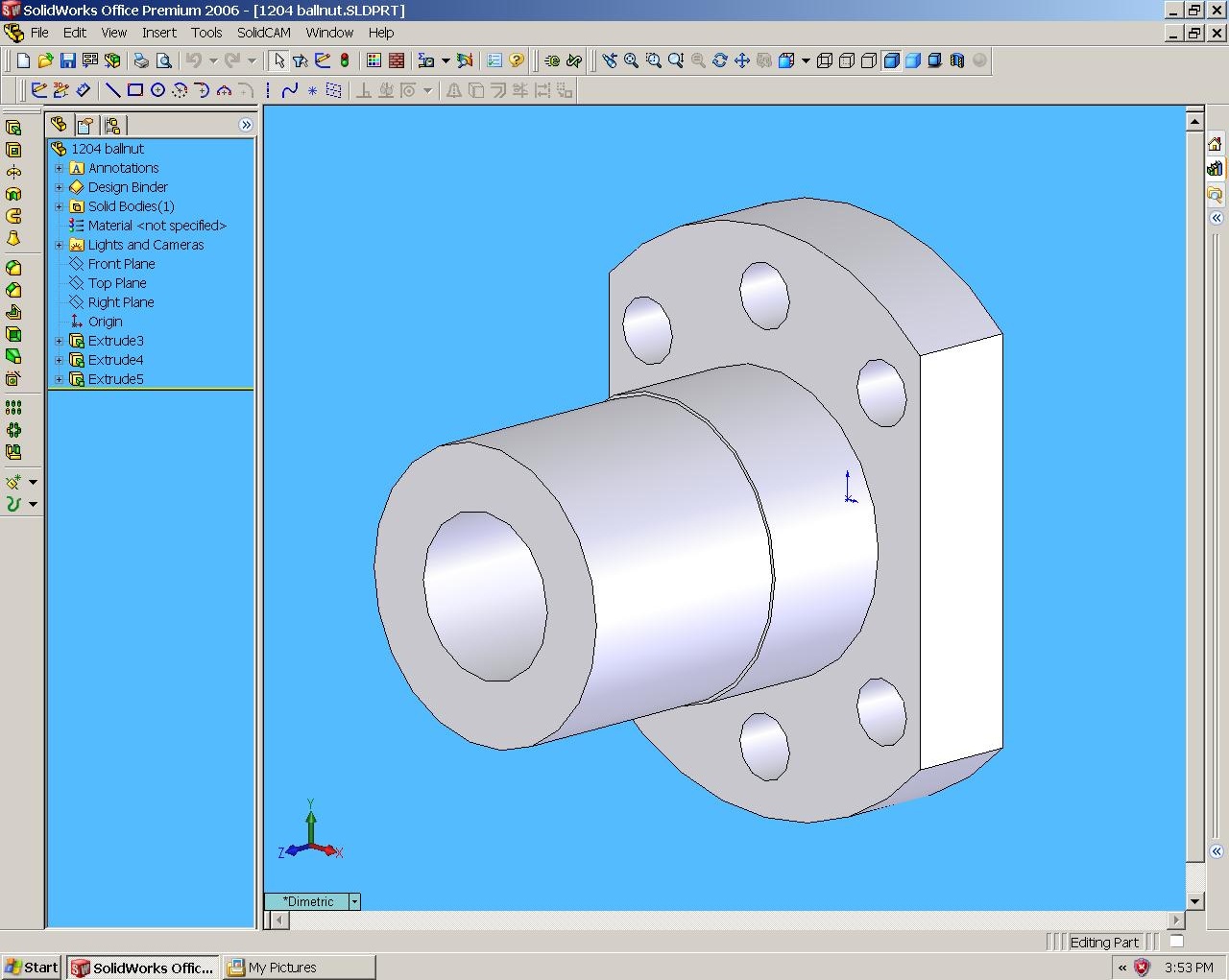Open the Dimetric view orientation dropdown
This screenshot has height=980, width=1229.
tap(354, 901)
